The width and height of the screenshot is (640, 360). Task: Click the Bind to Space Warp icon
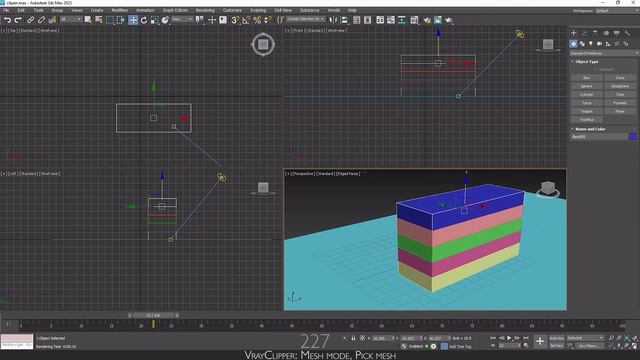point(52,20)
